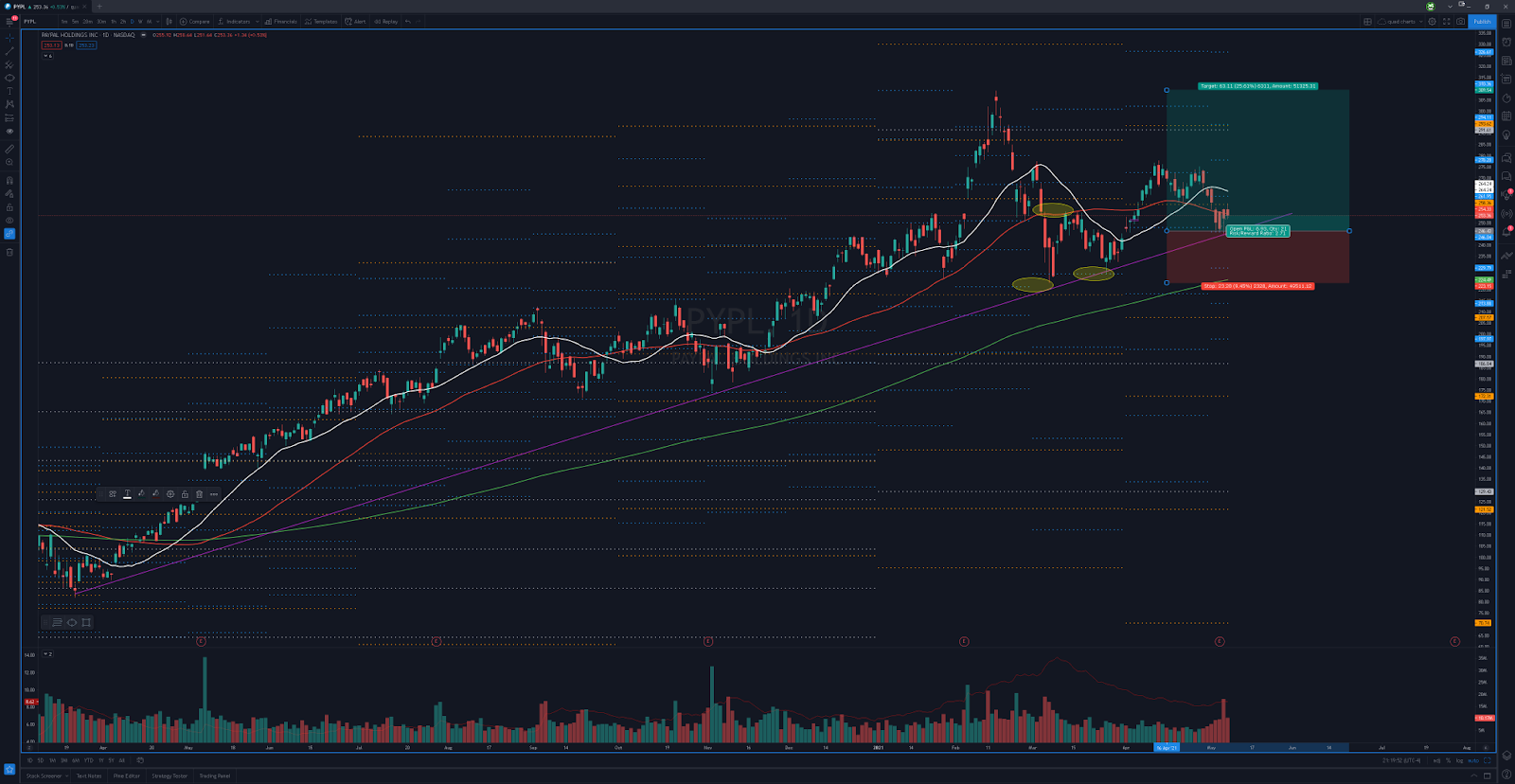The height and width of the screenshot is (784, 1515).
Task: Open the Gann and Fibonacci tools
Action: [x=9, y=64]
